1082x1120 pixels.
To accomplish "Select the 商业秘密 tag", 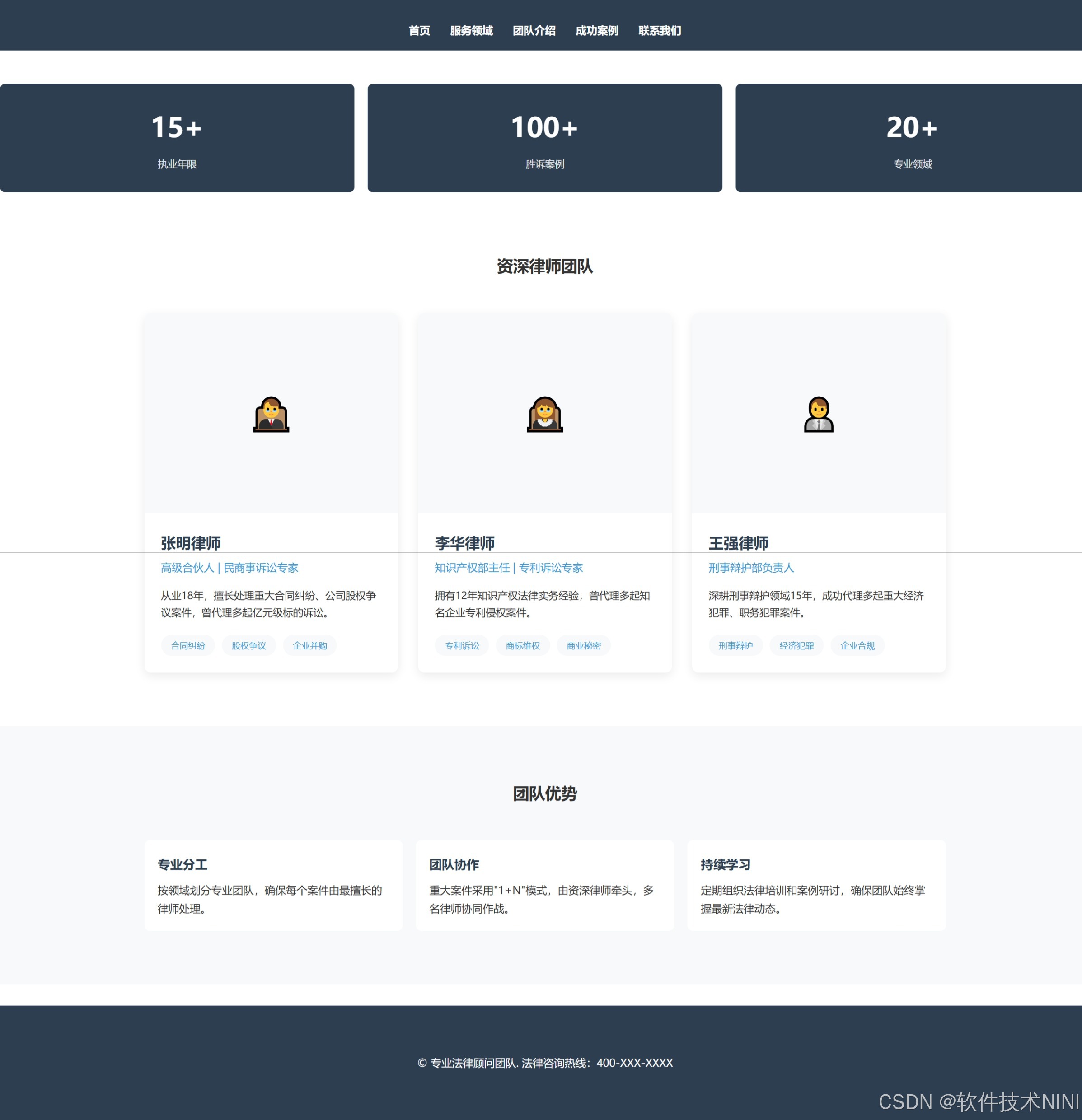I will [584, 646].
